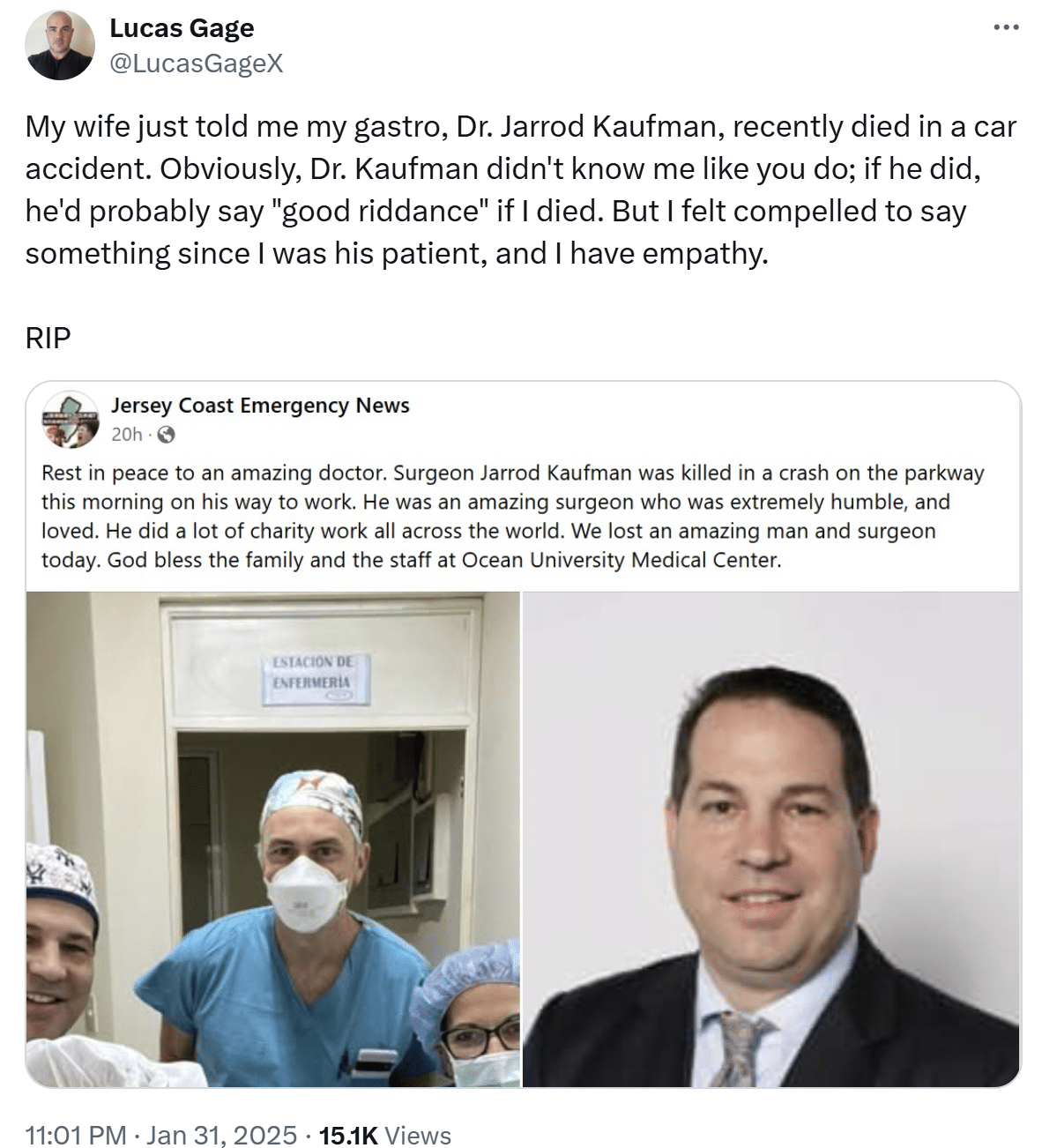1042x1148 pixels.
Task: Click the Ocean University Medical Center text
Action: pos(621,560)
